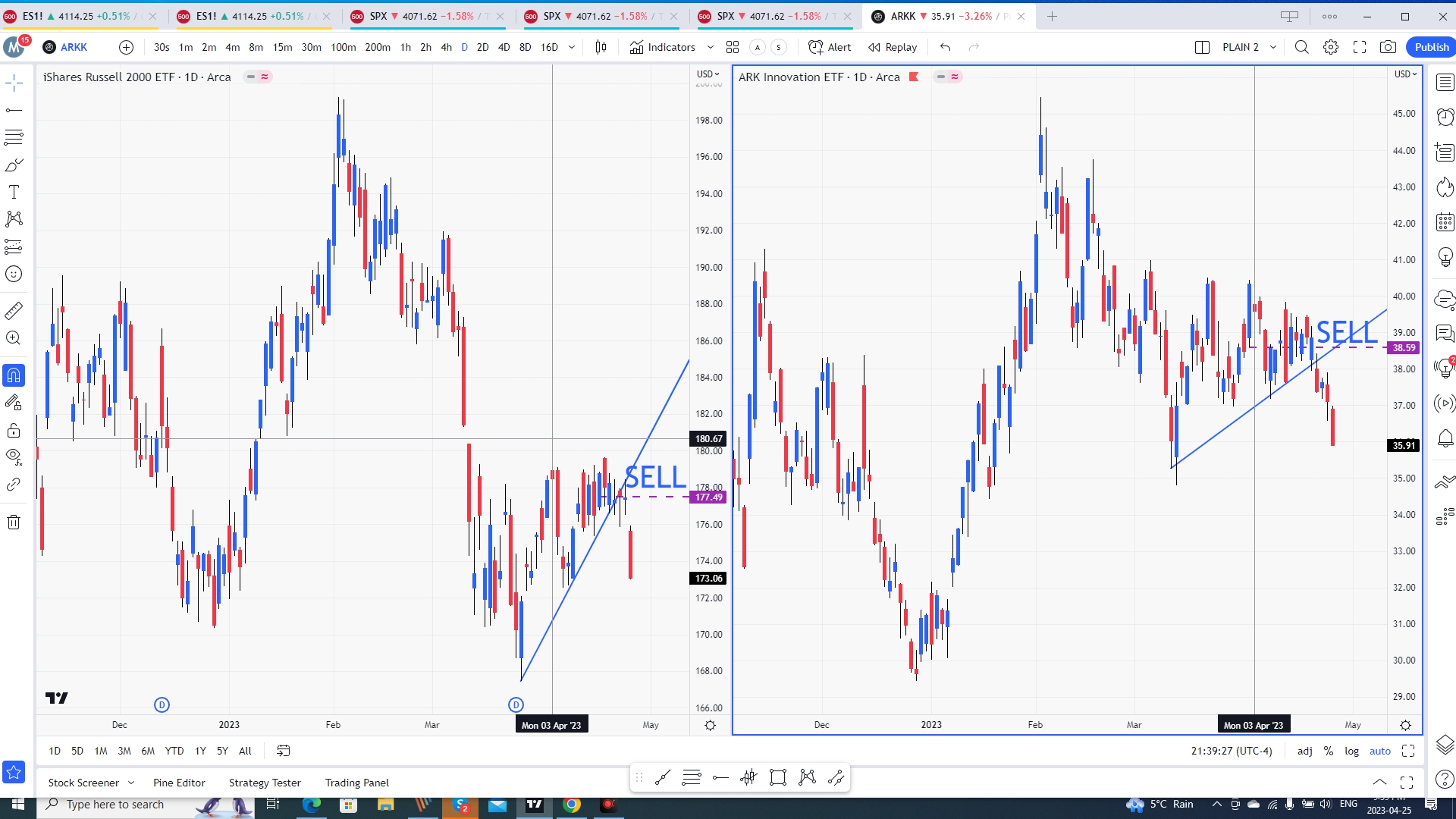Start bar Replay mode
The image size is (1456, 819).
pos(893,47)
